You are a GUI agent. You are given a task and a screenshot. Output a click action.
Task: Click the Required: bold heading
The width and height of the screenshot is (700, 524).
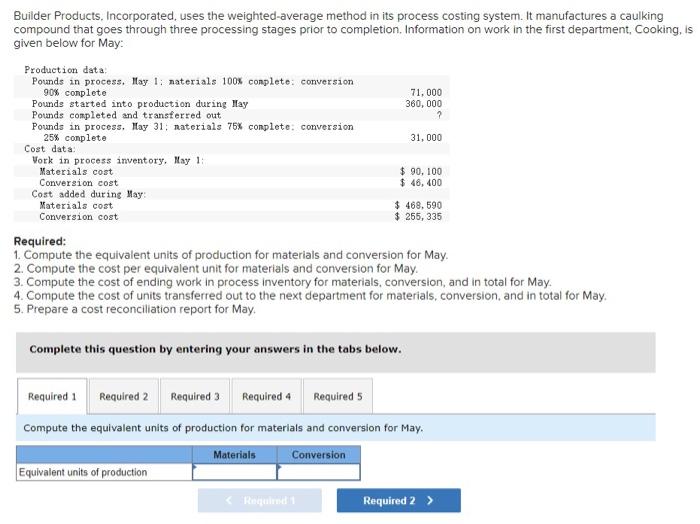(40, 241)
